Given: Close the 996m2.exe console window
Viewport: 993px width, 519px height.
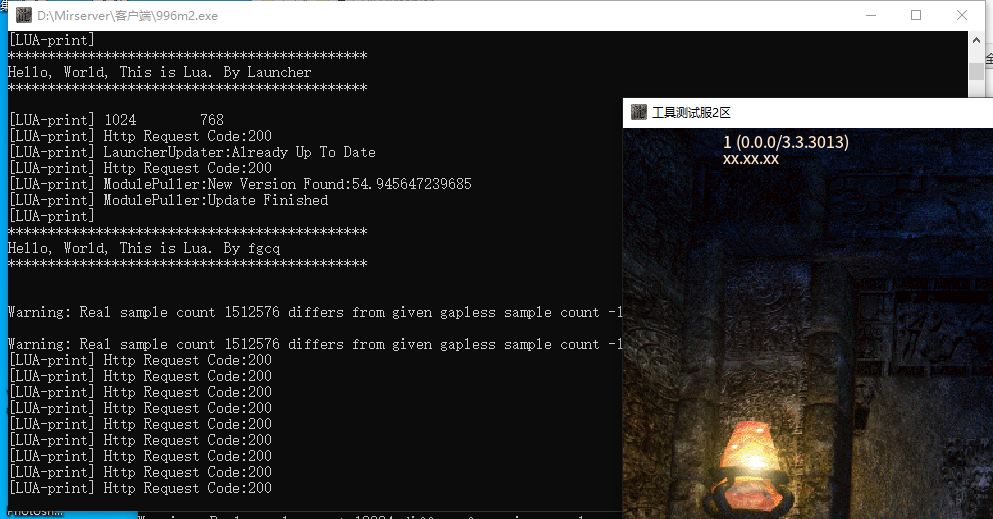Looking at the screenshot, I should click(x=961, y=15).
